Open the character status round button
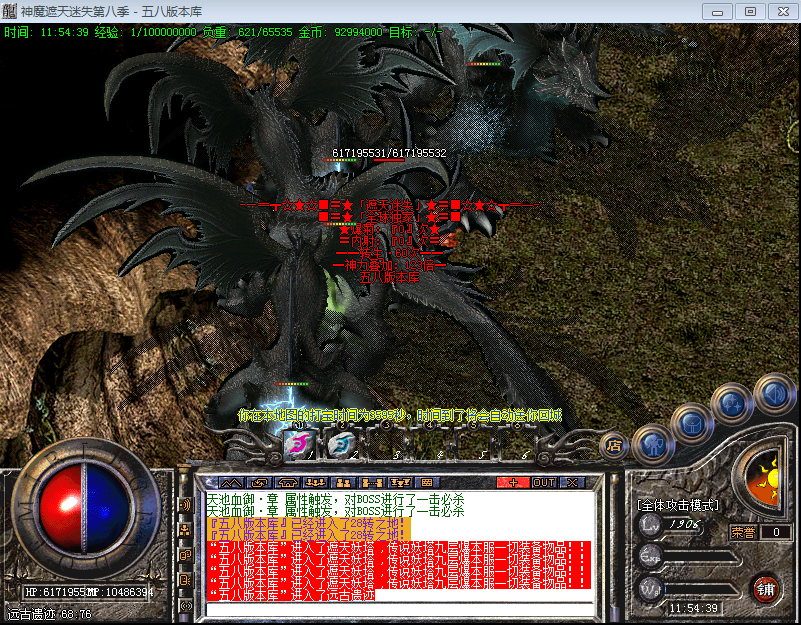 (653, 444)
